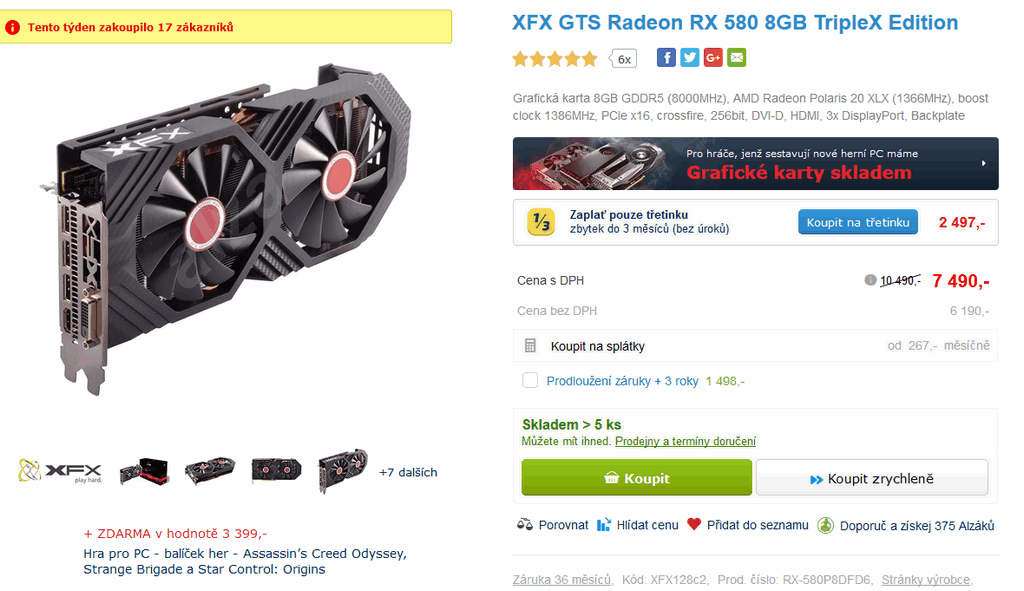The width and height of the screenshot is (1024, 591).
Task: Click the original price info icon
Action: tap(870, 280)
